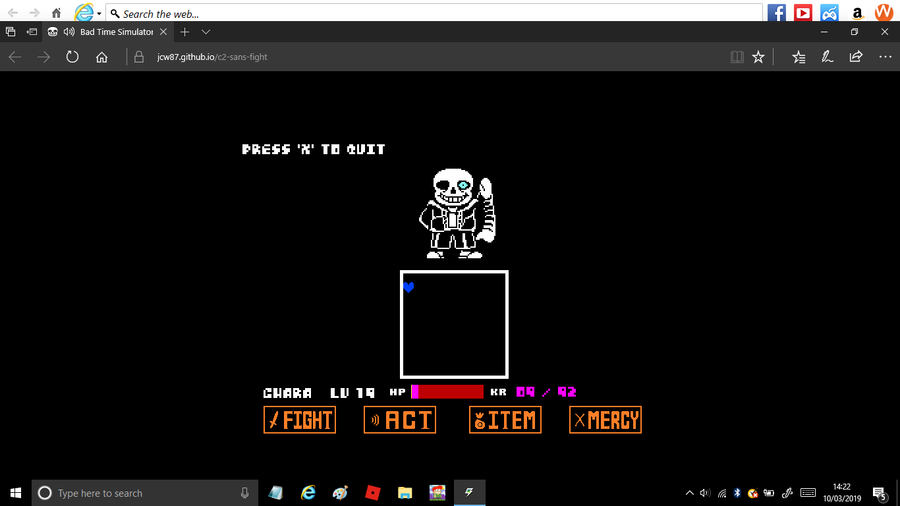Show tabs you've set aside
The height and width of the screenshot is (506, 900).
(x=10, y=32)
